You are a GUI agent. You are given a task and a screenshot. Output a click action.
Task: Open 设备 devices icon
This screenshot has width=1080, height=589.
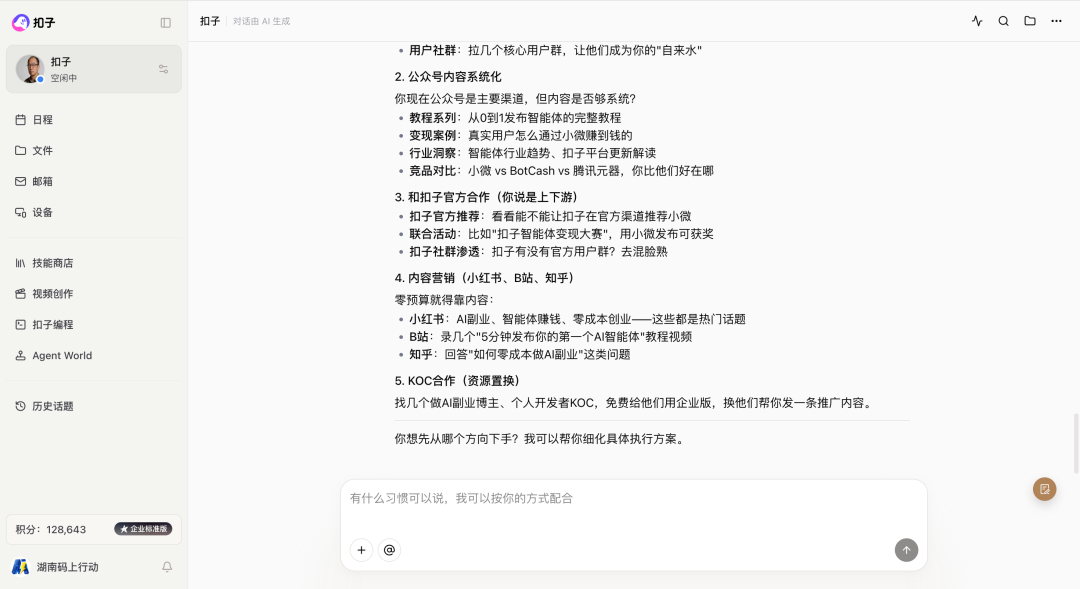pyautogui.click(x=21, y=212)
